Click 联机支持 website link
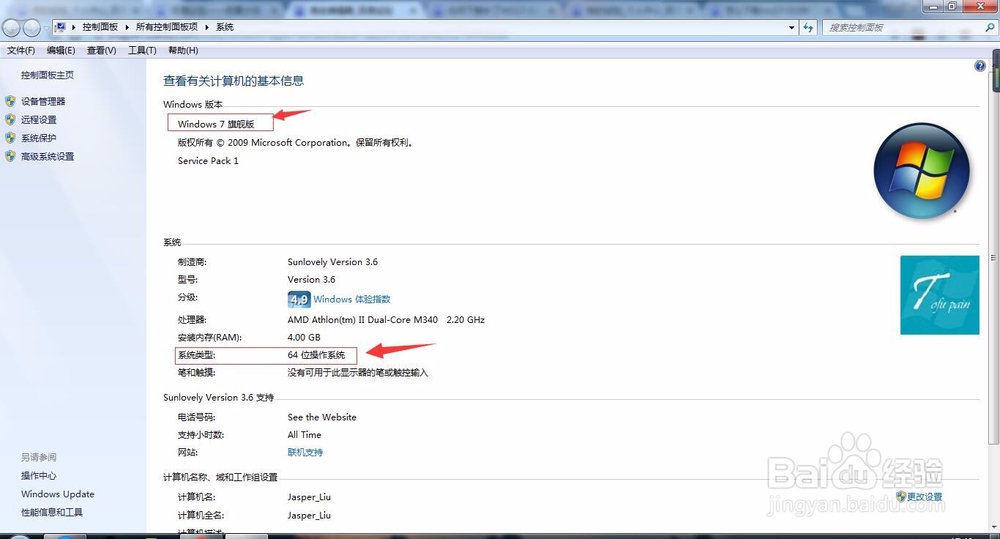 click(x=305, y=452)
